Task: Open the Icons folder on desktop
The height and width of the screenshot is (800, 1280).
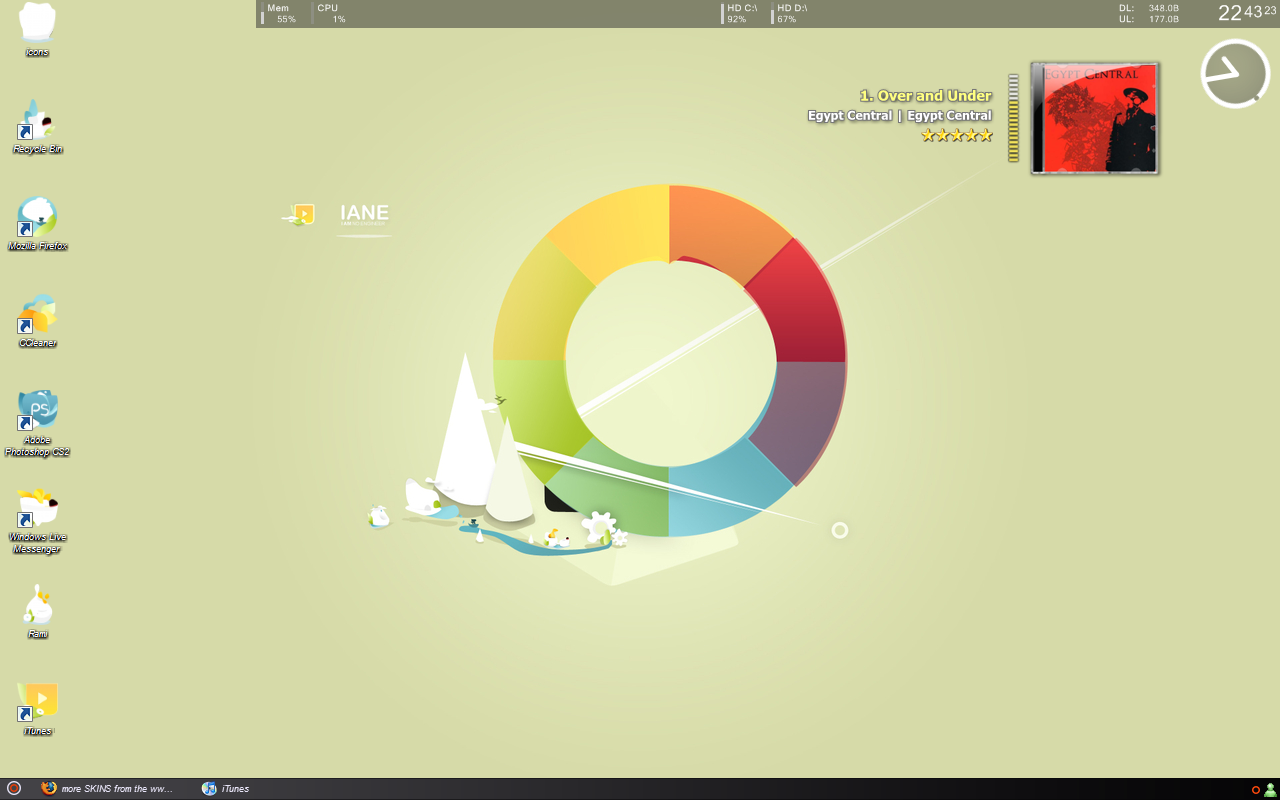Action: tap(37, 24)
